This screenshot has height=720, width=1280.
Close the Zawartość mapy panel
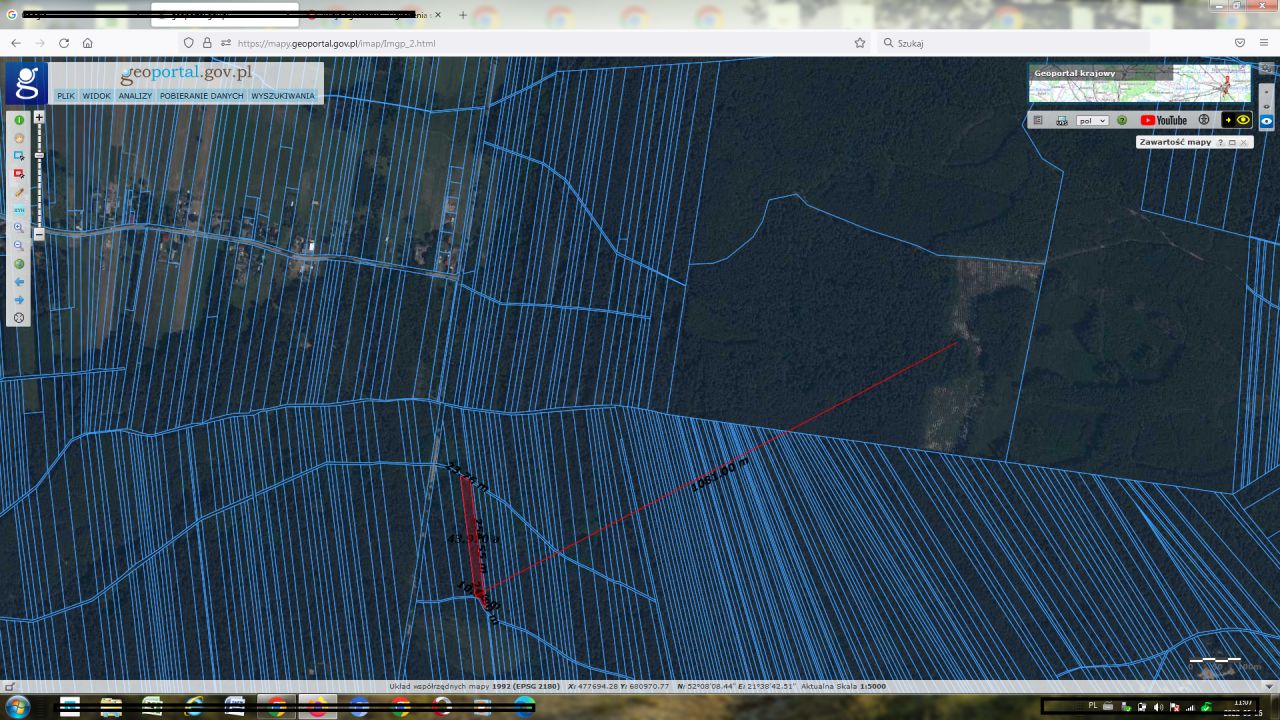pos(1243,143)
